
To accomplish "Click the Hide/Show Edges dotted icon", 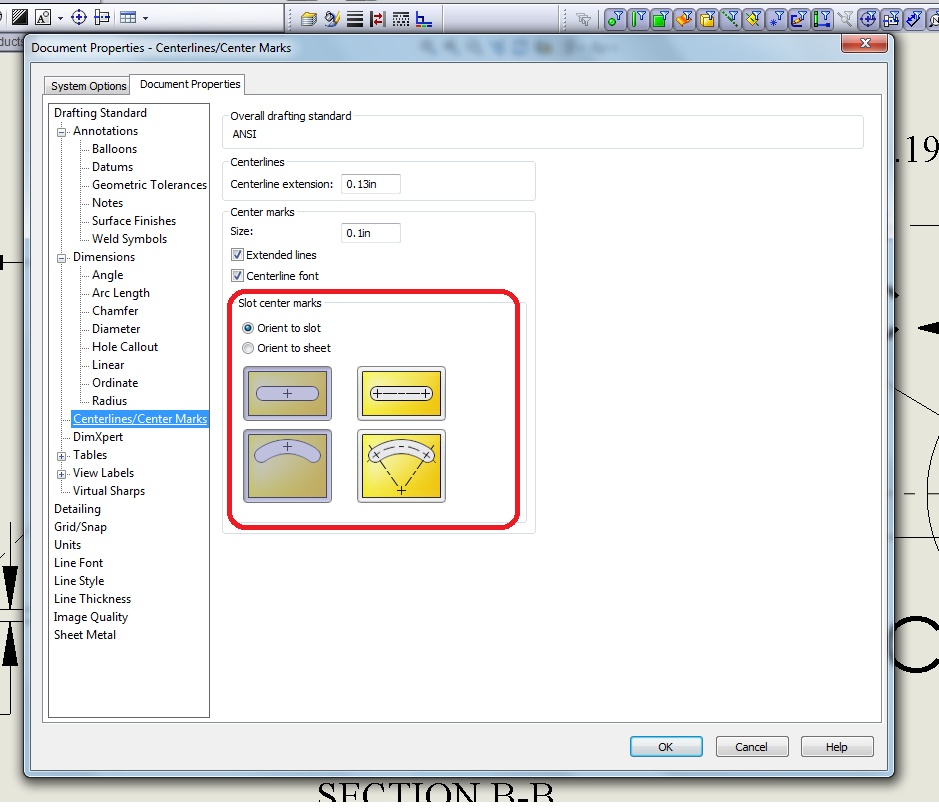I will click(x=401, y=19).
